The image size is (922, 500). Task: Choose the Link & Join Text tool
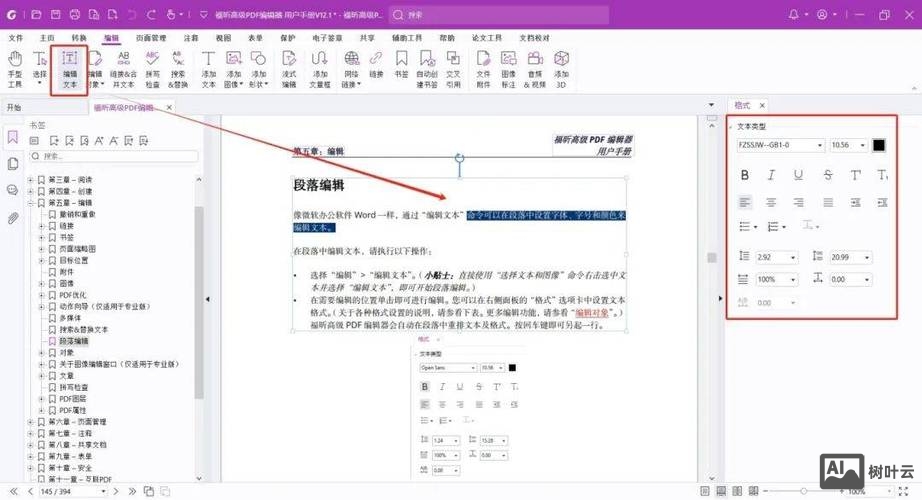(123, 68)
